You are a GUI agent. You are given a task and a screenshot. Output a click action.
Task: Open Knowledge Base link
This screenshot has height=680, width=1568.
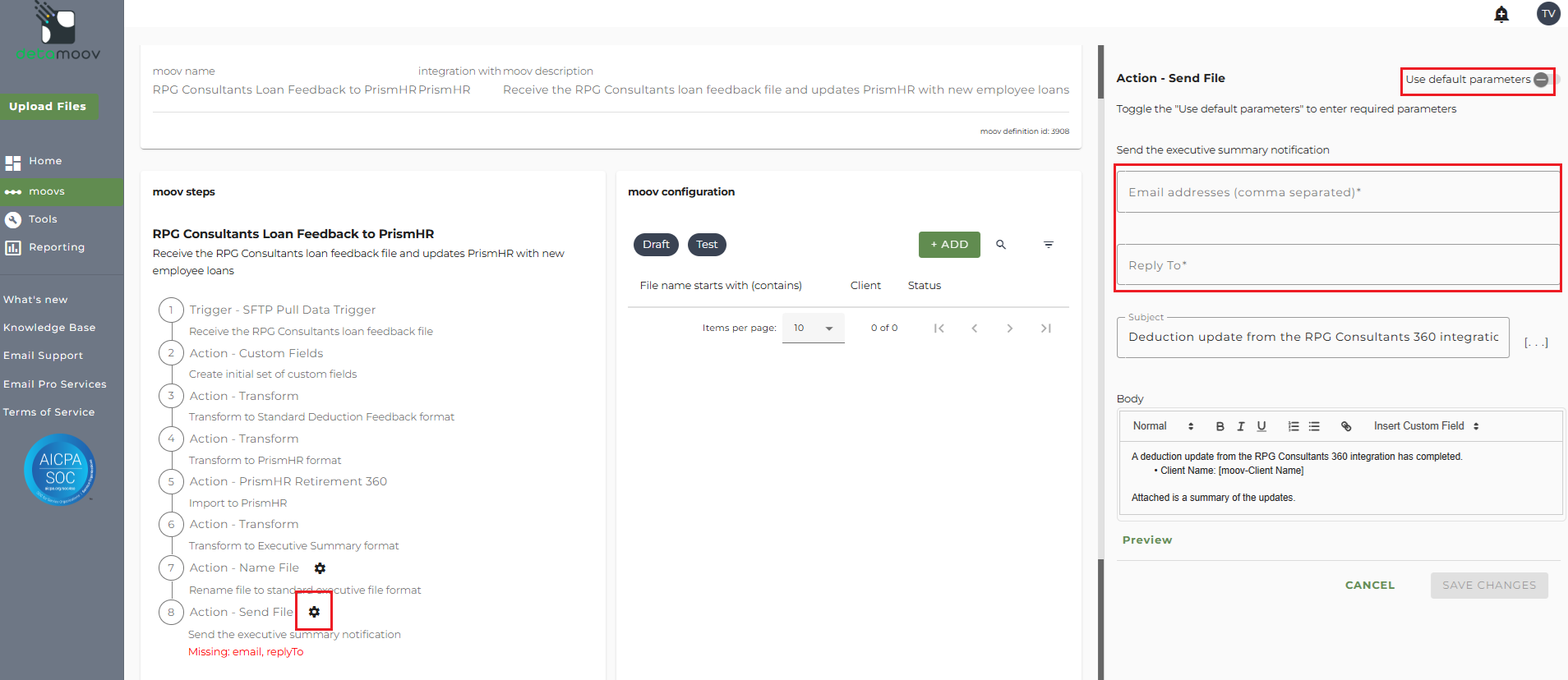click(49, 328)
